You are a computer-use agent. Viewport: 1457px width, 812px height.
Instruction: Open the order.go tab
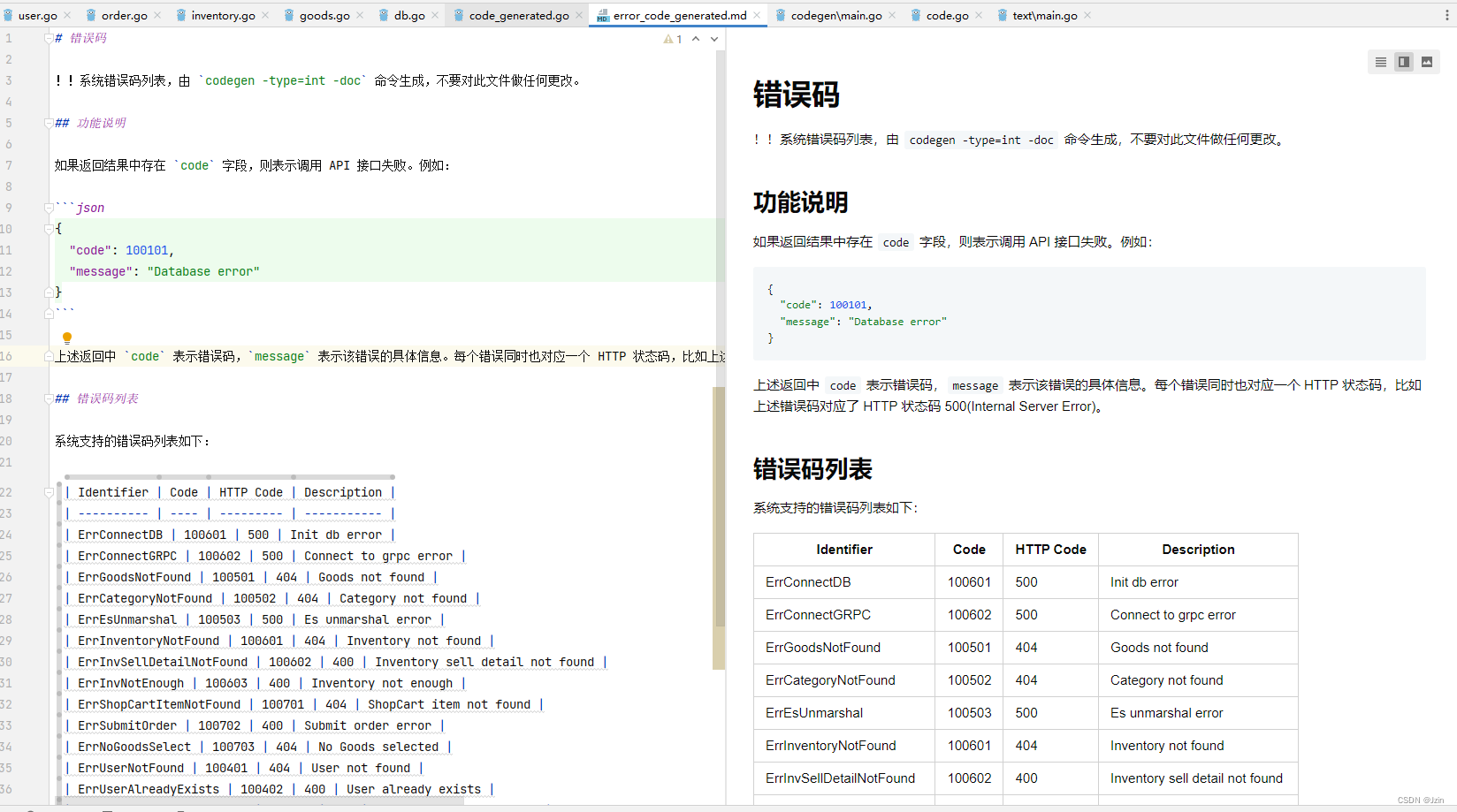click(x=125, y=15)
